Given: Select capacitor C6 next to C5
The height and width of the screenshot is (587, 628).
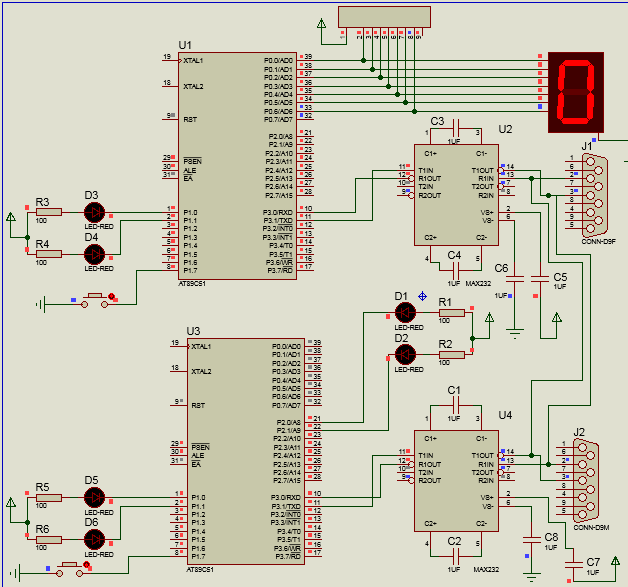Looking at the screenshot, I should tap(517, 282).
